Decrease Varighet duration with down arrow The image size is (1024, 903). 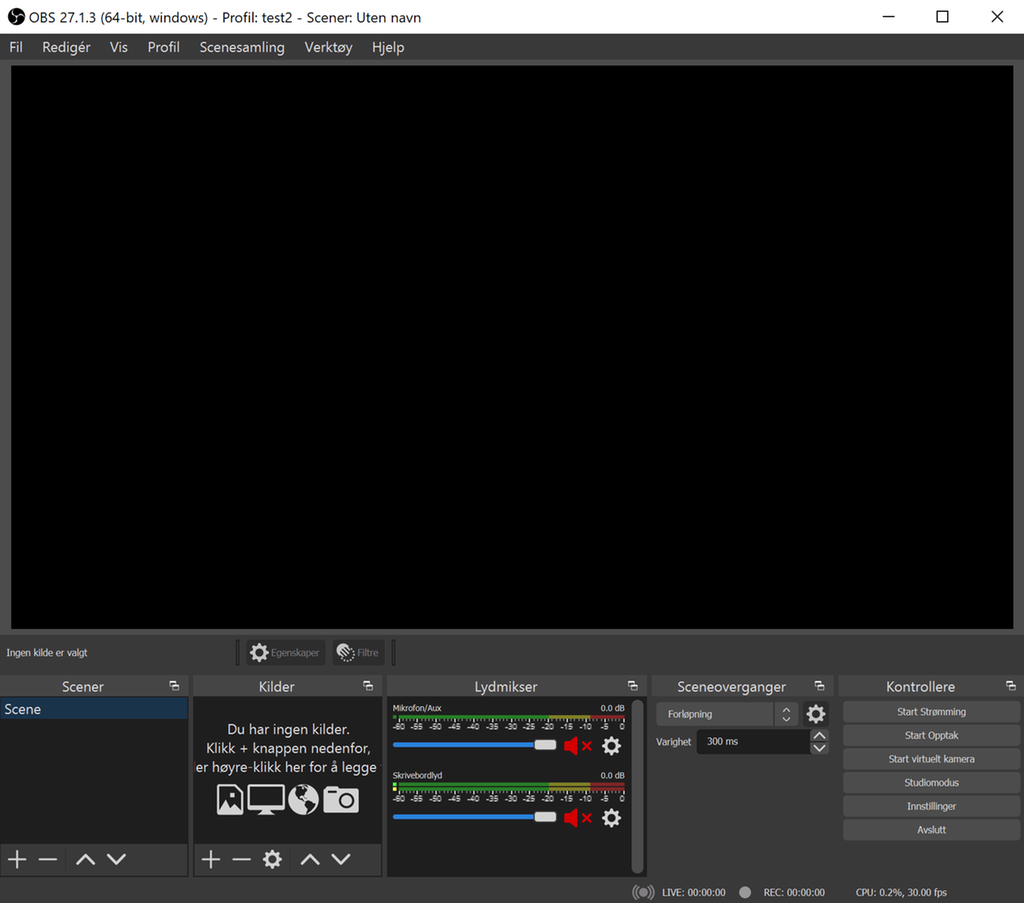coord(819,748)
